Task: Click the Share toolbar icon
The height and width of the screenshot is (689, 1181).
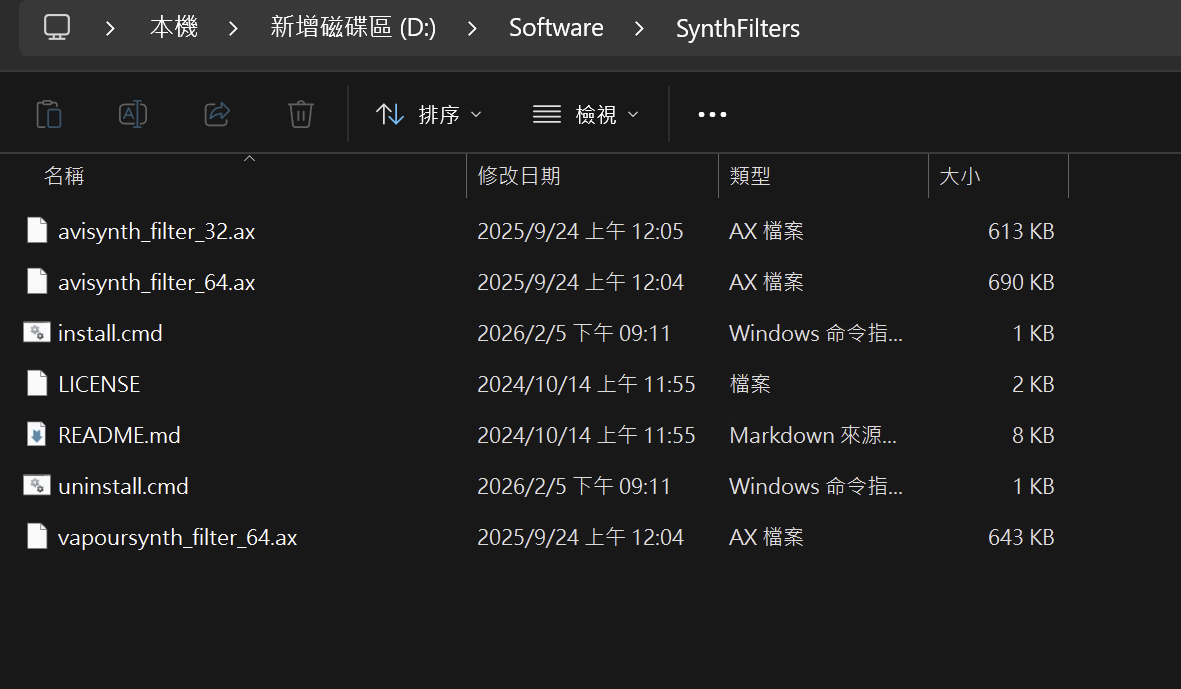Action: tap(217, 114)
